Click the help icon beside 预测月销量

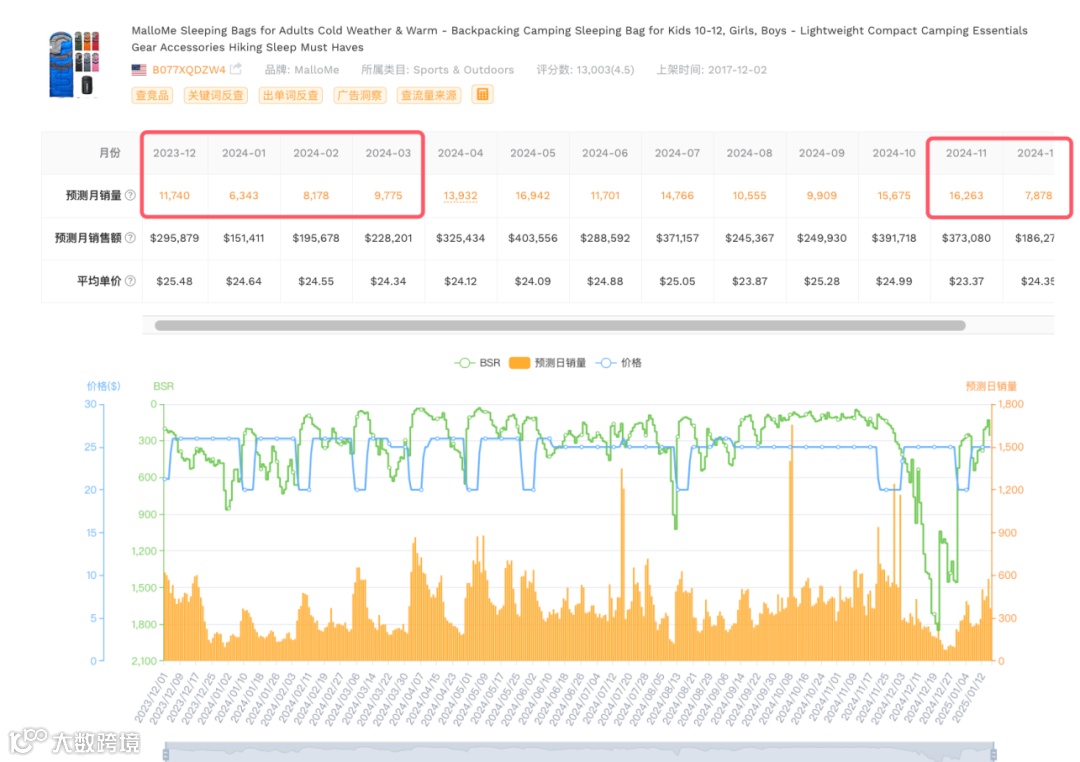coord(130,196)
